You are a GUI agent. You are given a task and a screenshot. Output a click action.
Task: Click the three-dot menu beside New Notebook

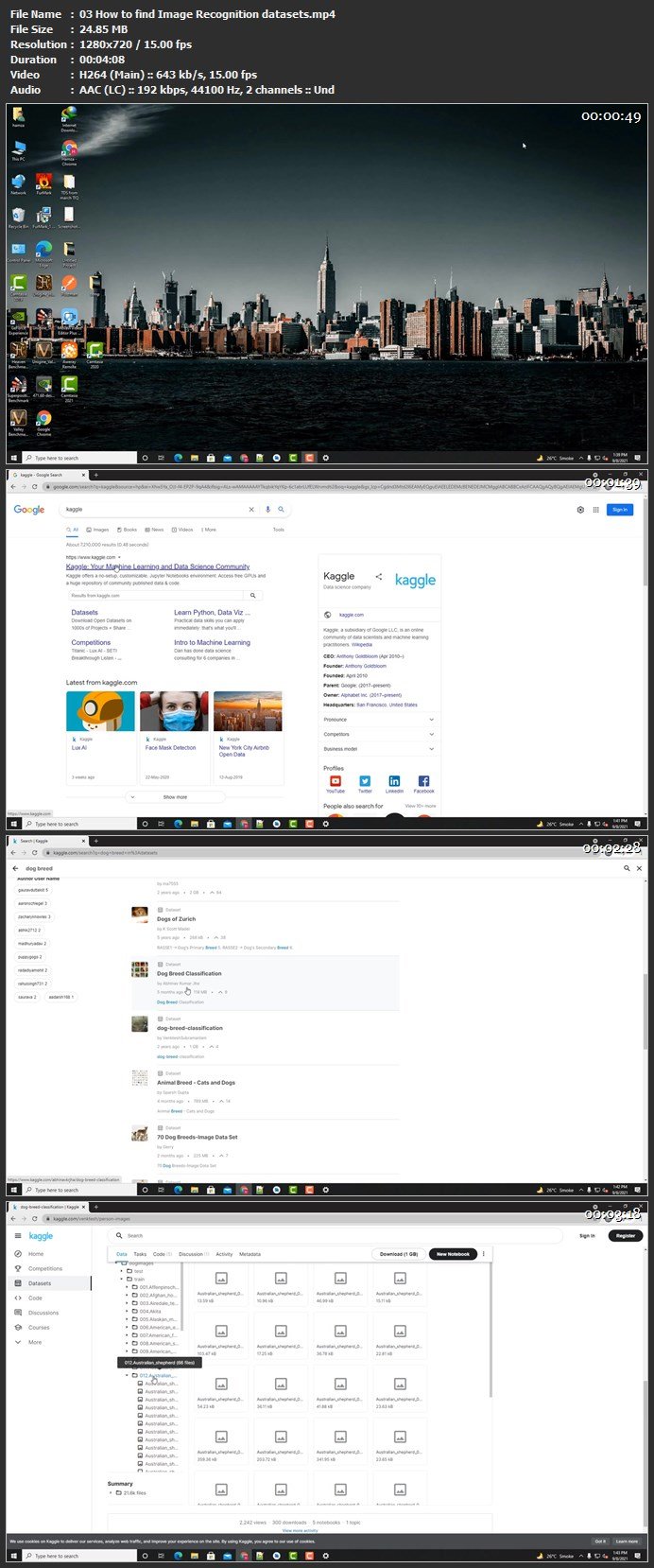click(484, 1254)
